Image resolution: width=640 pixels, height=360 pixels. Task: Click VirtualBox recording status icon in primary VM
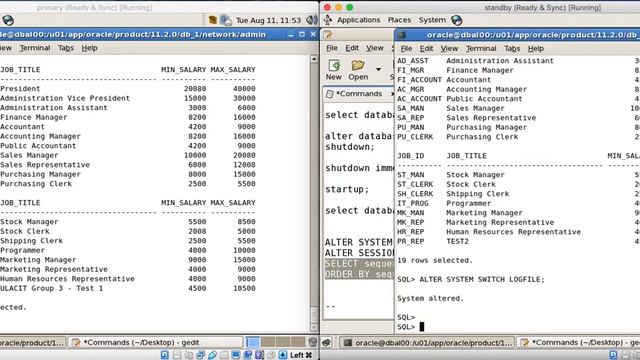coord(247,355)
